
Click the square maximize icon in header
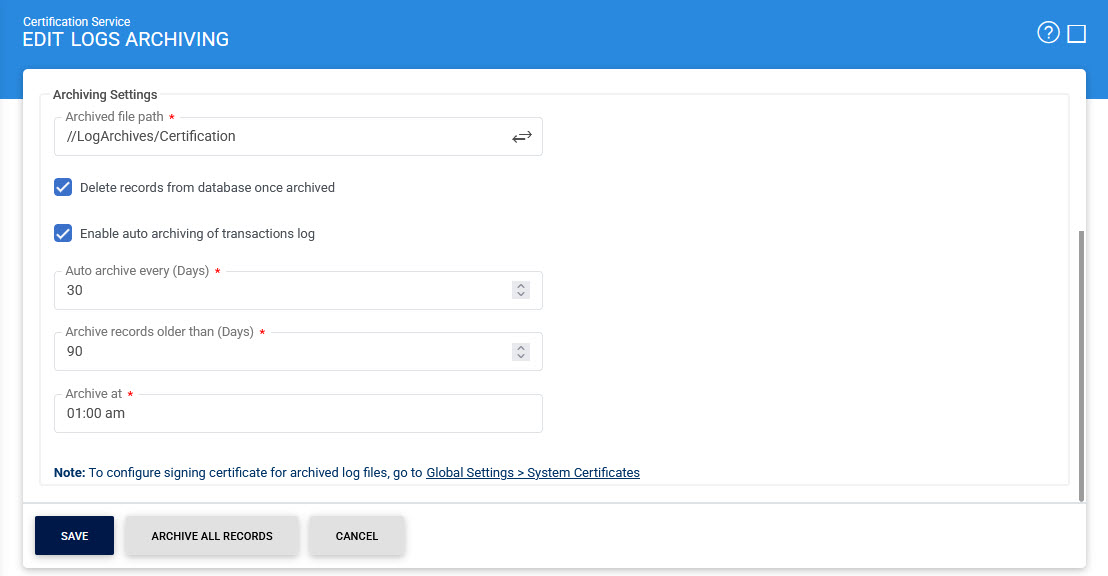(x=1077, y=34)
